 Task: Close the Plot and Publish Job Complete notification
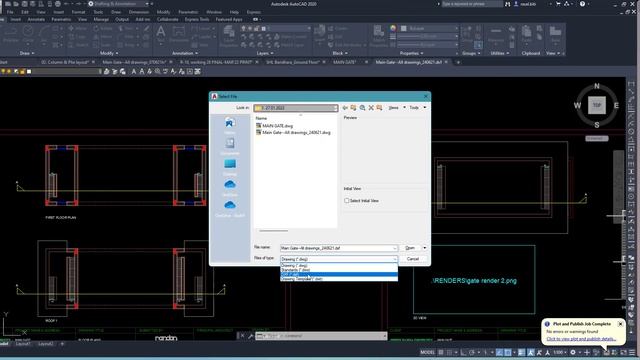[620, 324]
